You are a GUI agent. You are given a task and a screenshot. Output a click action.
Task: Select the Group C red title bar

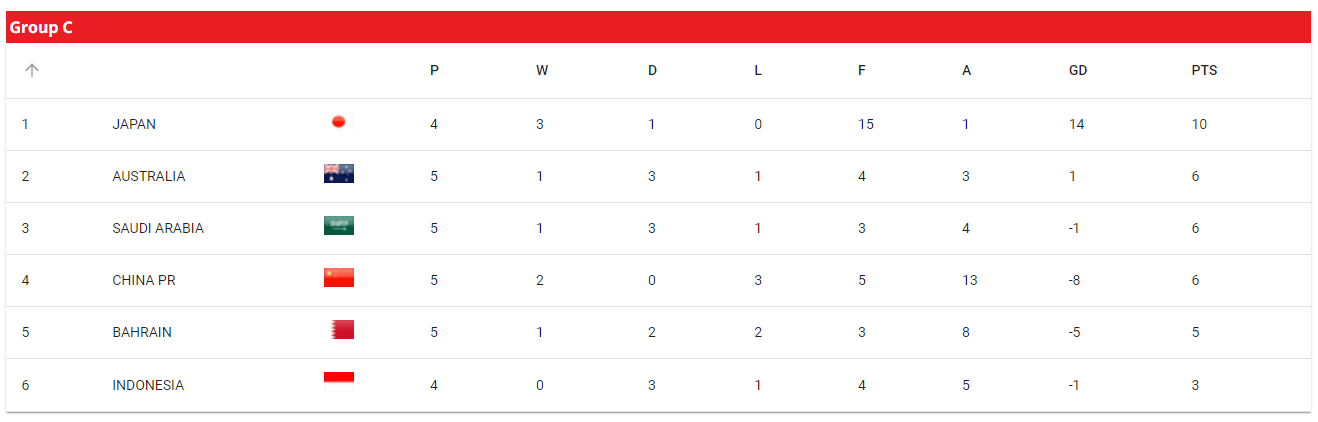658,27
